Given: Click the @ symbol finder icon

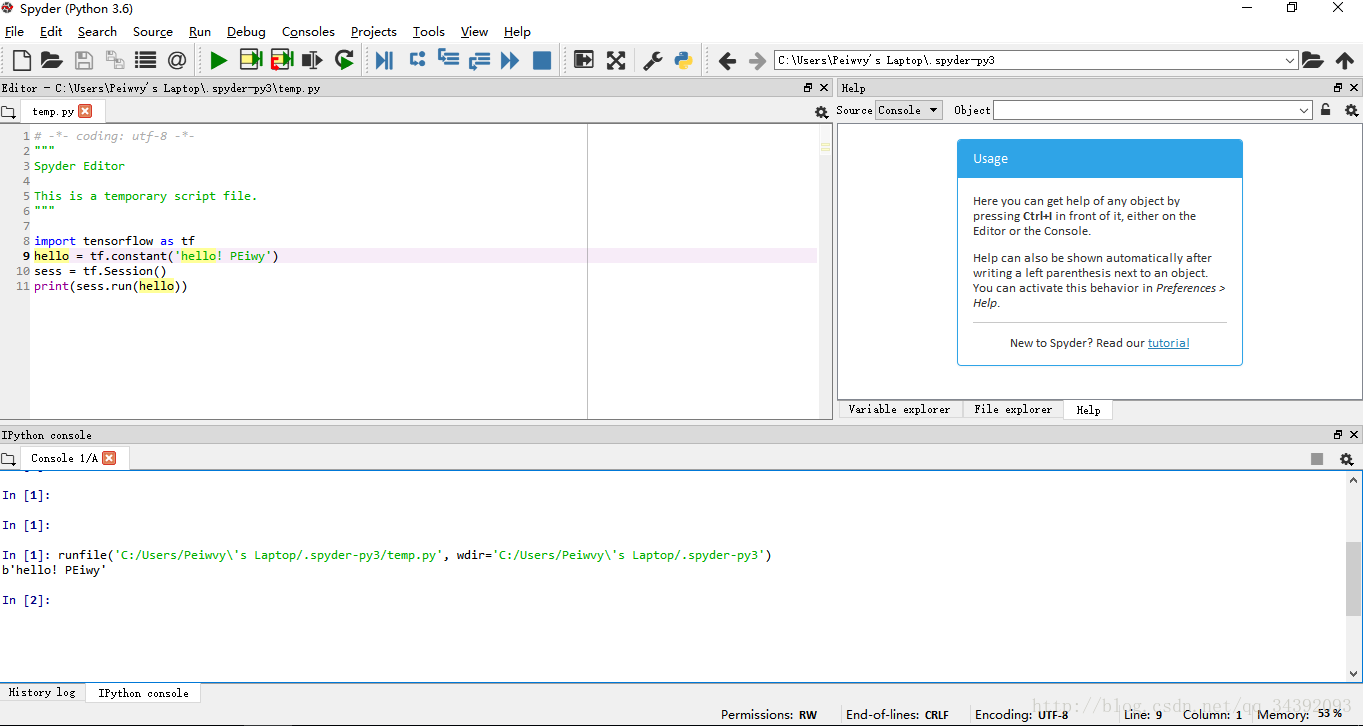Looking at the screenshot, I should pos(177,60).
